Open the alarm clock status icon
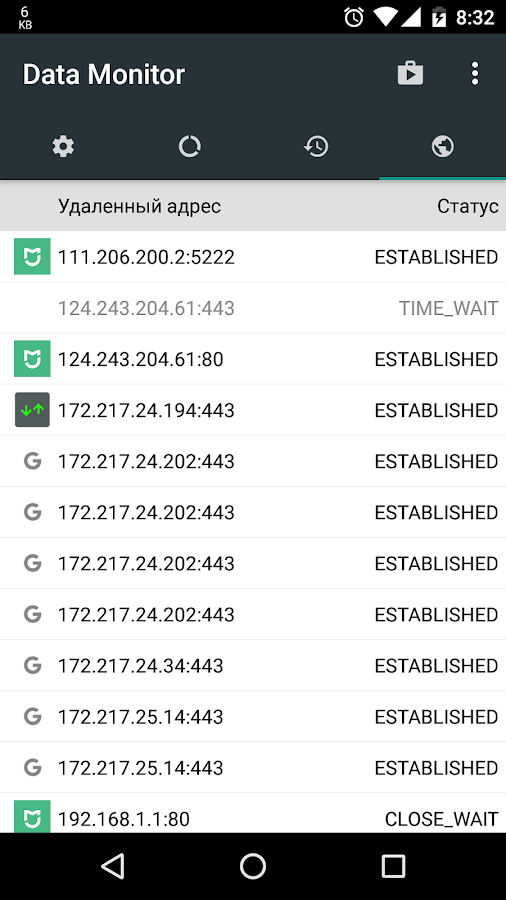Viewport: 506px width, 900px height. click(x=354, y=17)
